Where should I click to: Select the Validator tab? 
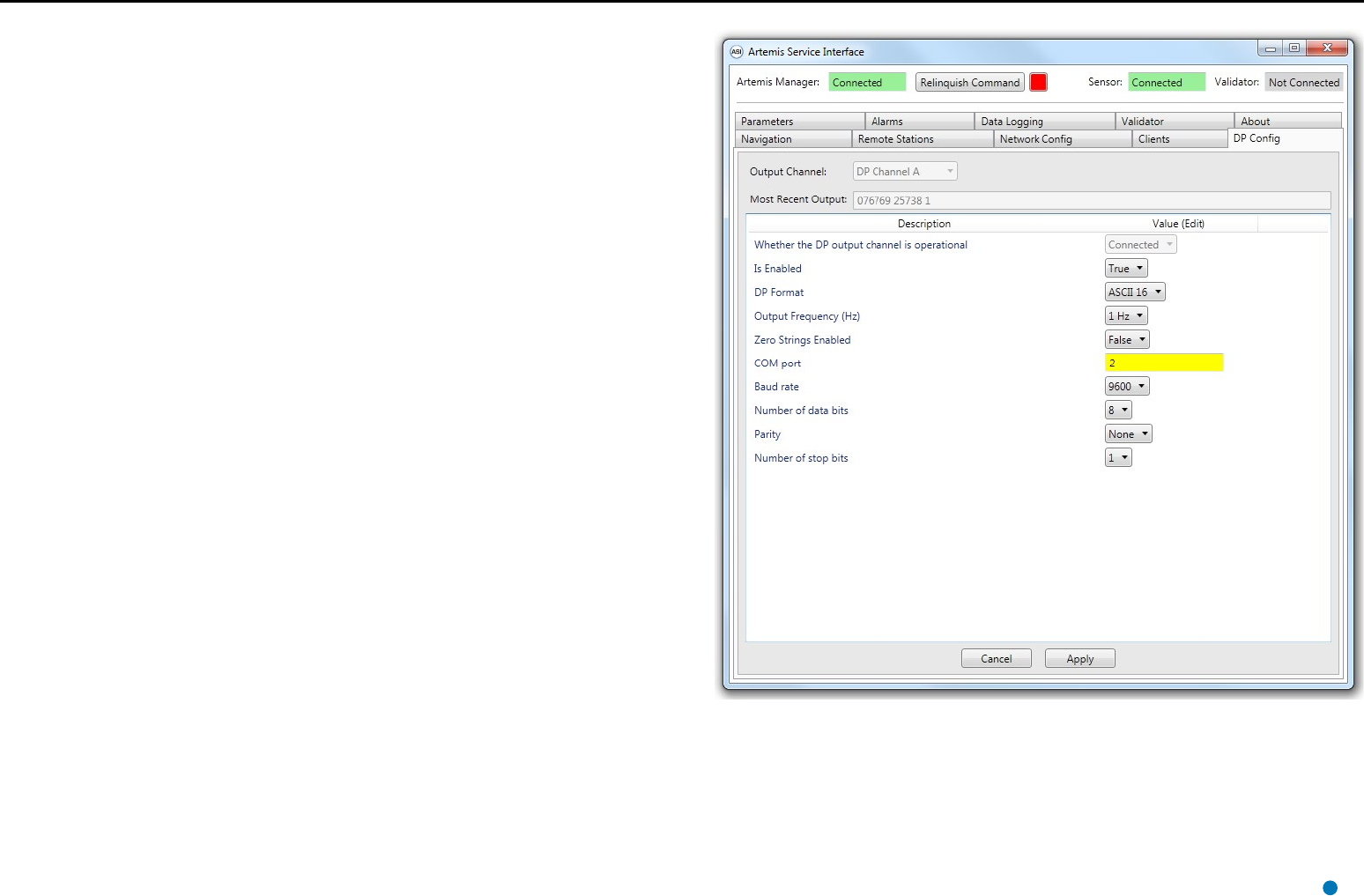tap(1175, 121)
